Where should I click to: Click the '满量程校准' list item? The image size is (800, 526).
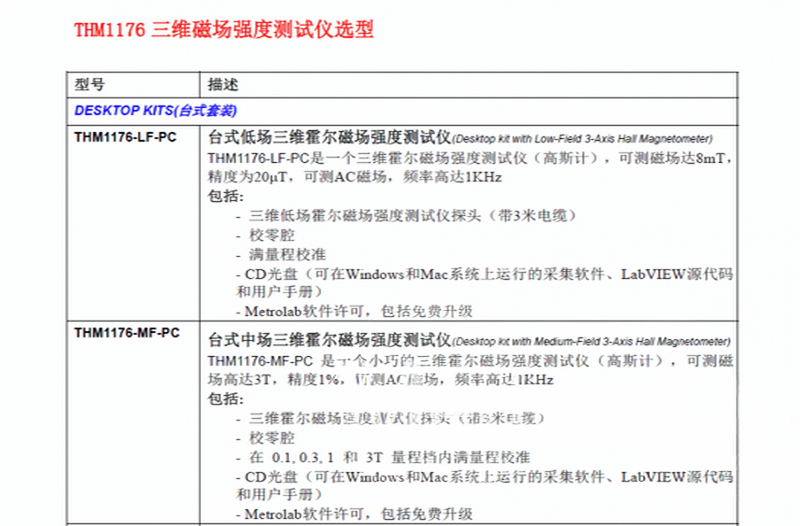(x=287, y=255)
